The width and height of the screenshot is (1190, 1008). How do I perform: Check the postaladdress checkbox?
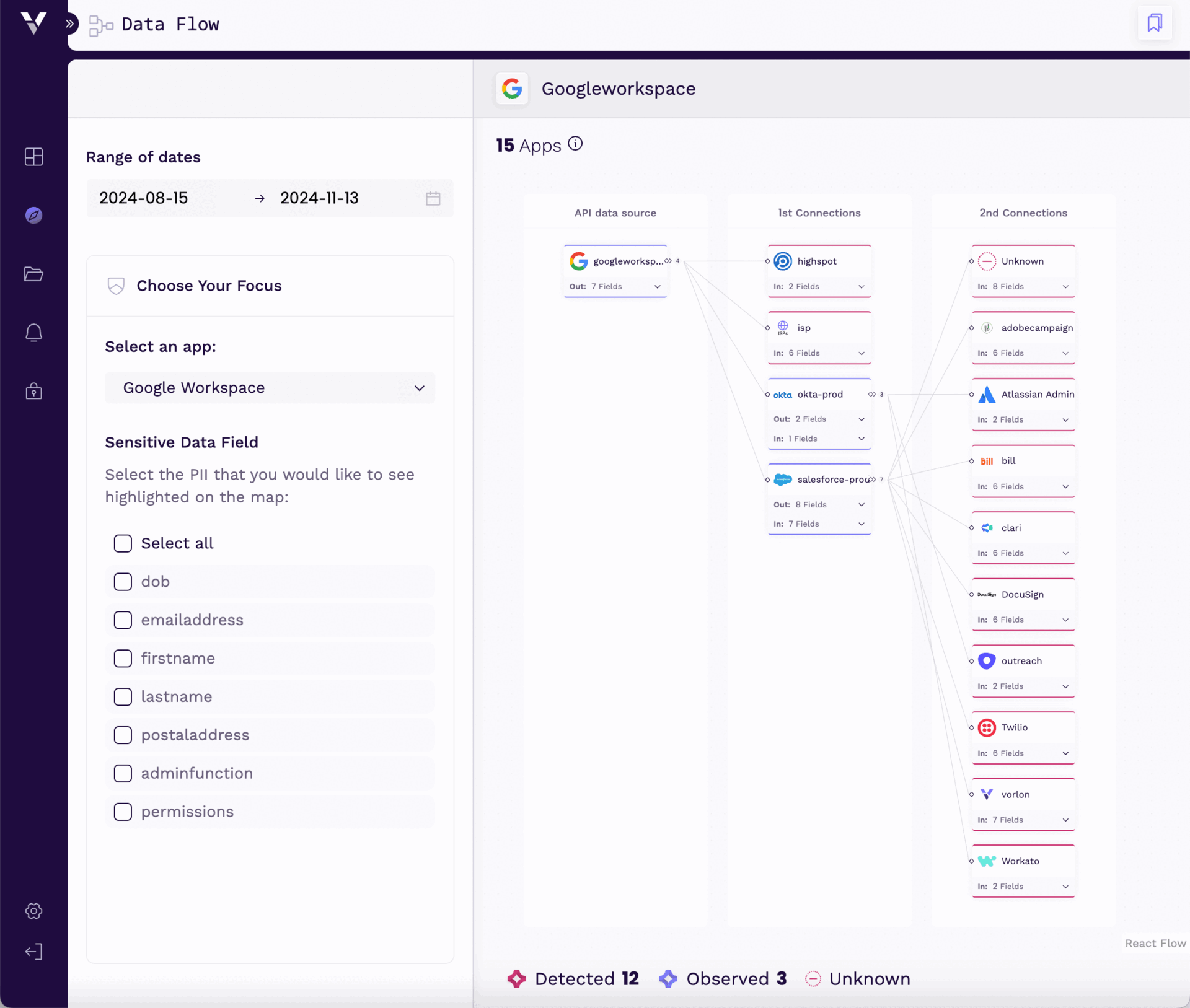click(123, 735)
